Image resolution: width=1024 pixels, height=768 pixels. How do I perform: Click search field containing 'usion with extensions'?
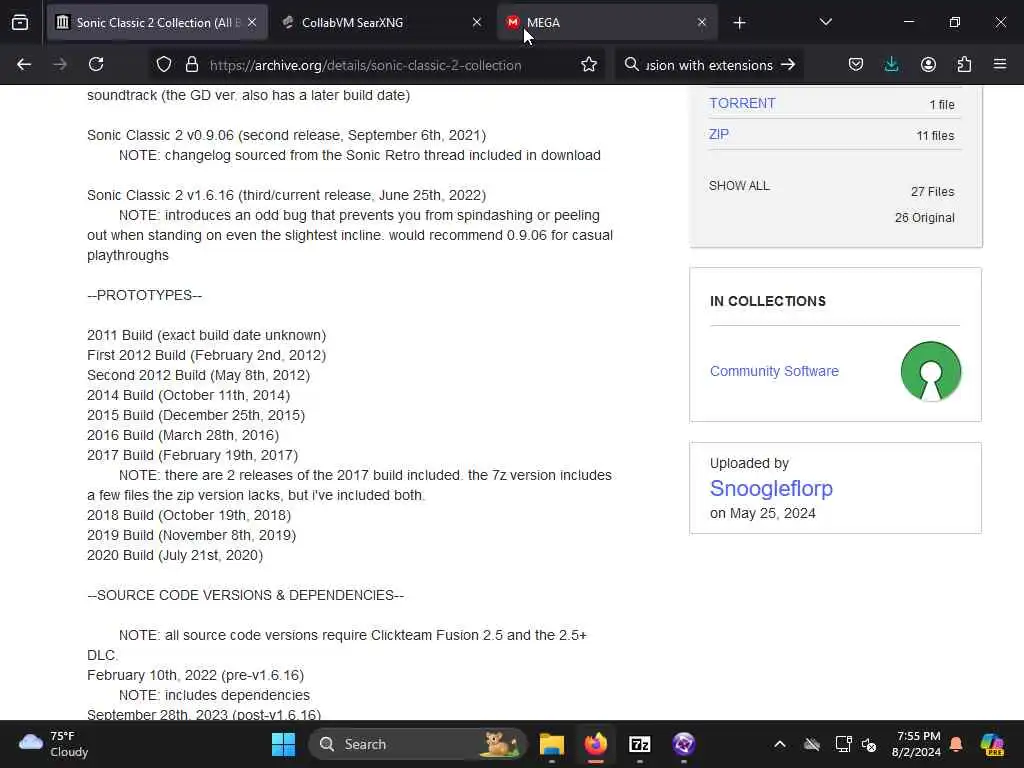point(709,65)
